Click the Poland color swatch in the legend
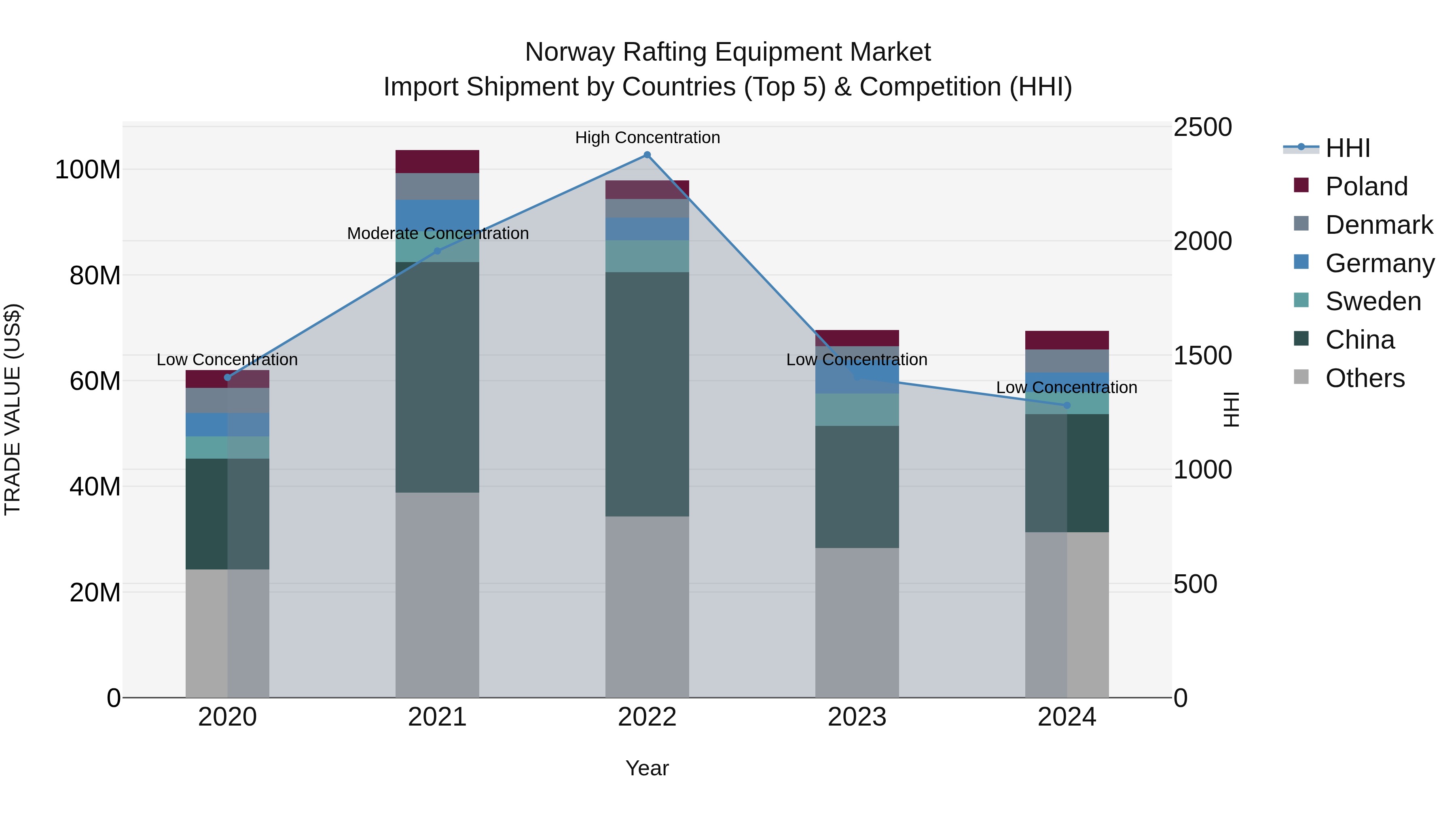 (x=1301, y=185)
